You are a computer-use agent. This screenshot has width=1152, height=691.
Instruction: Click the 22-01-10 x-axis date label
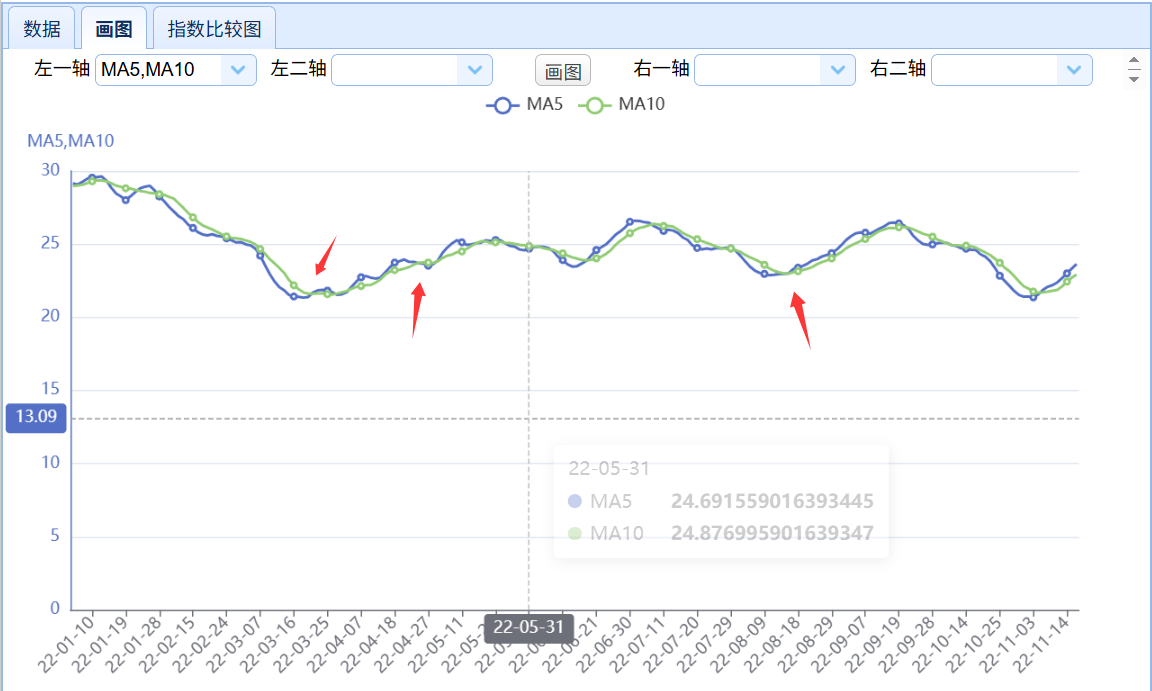point(66,644)
